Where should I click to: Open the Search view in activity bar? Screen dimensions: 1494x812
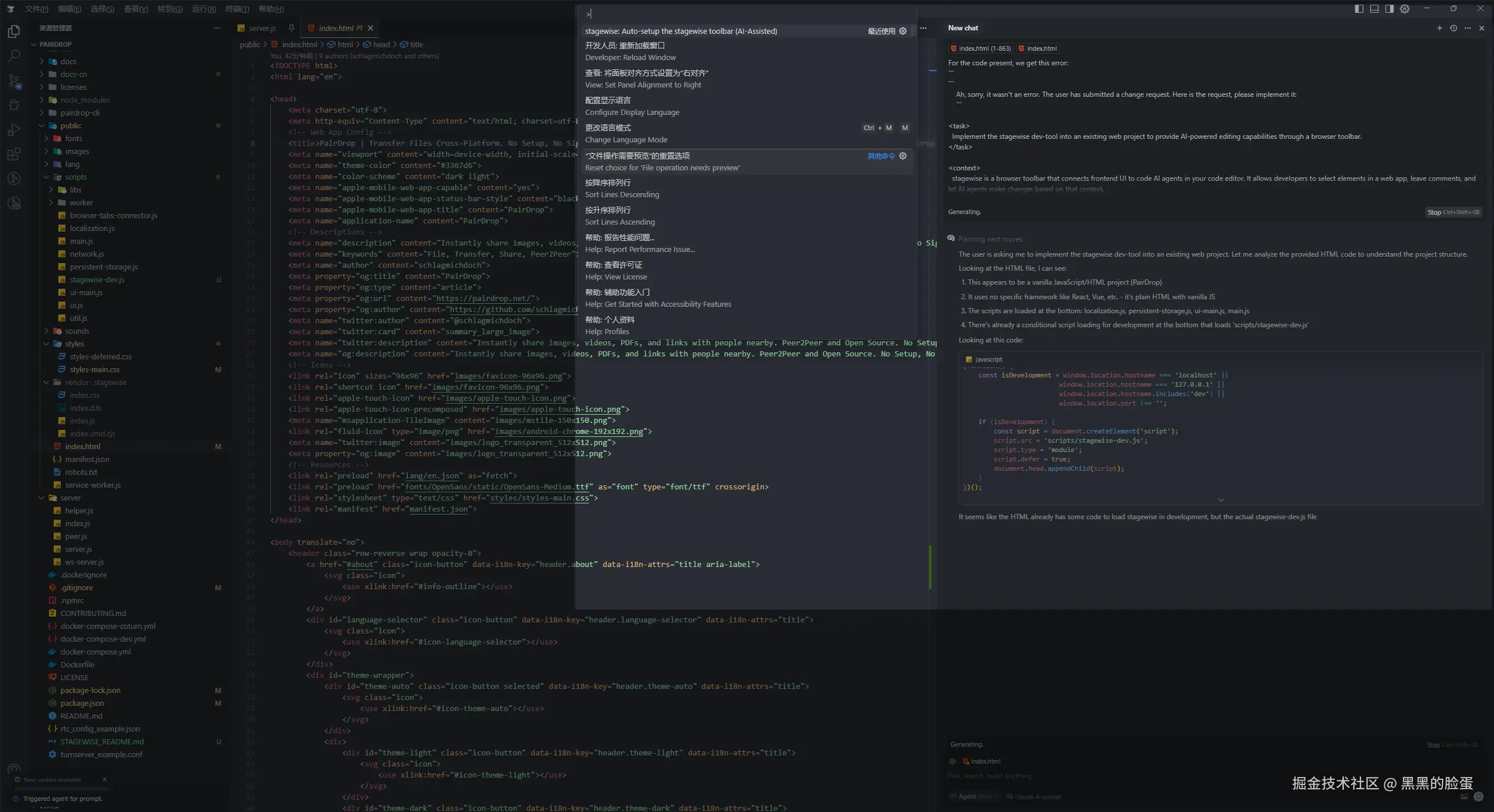point(14,56)
